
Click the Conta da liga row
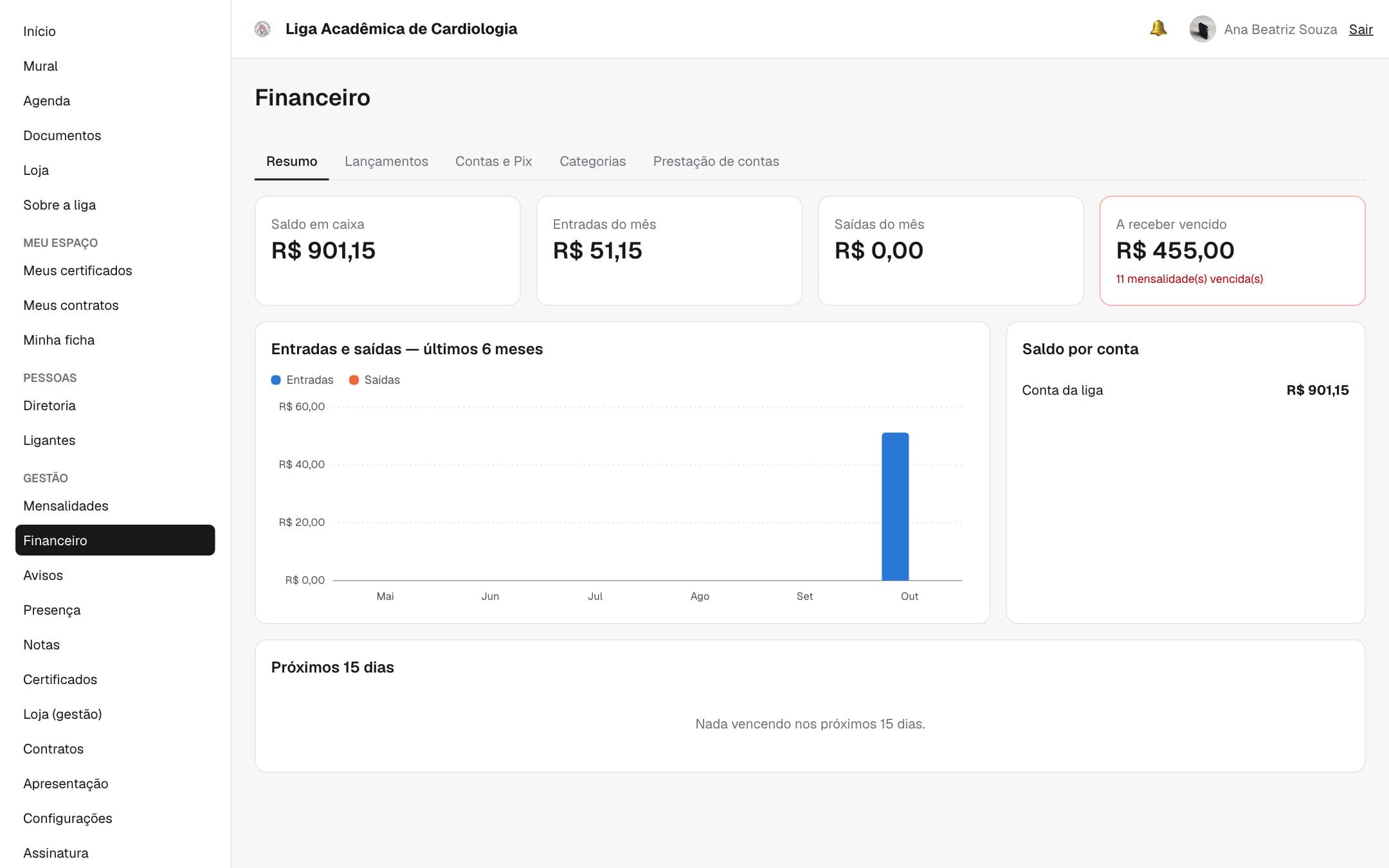(1185, 390)
